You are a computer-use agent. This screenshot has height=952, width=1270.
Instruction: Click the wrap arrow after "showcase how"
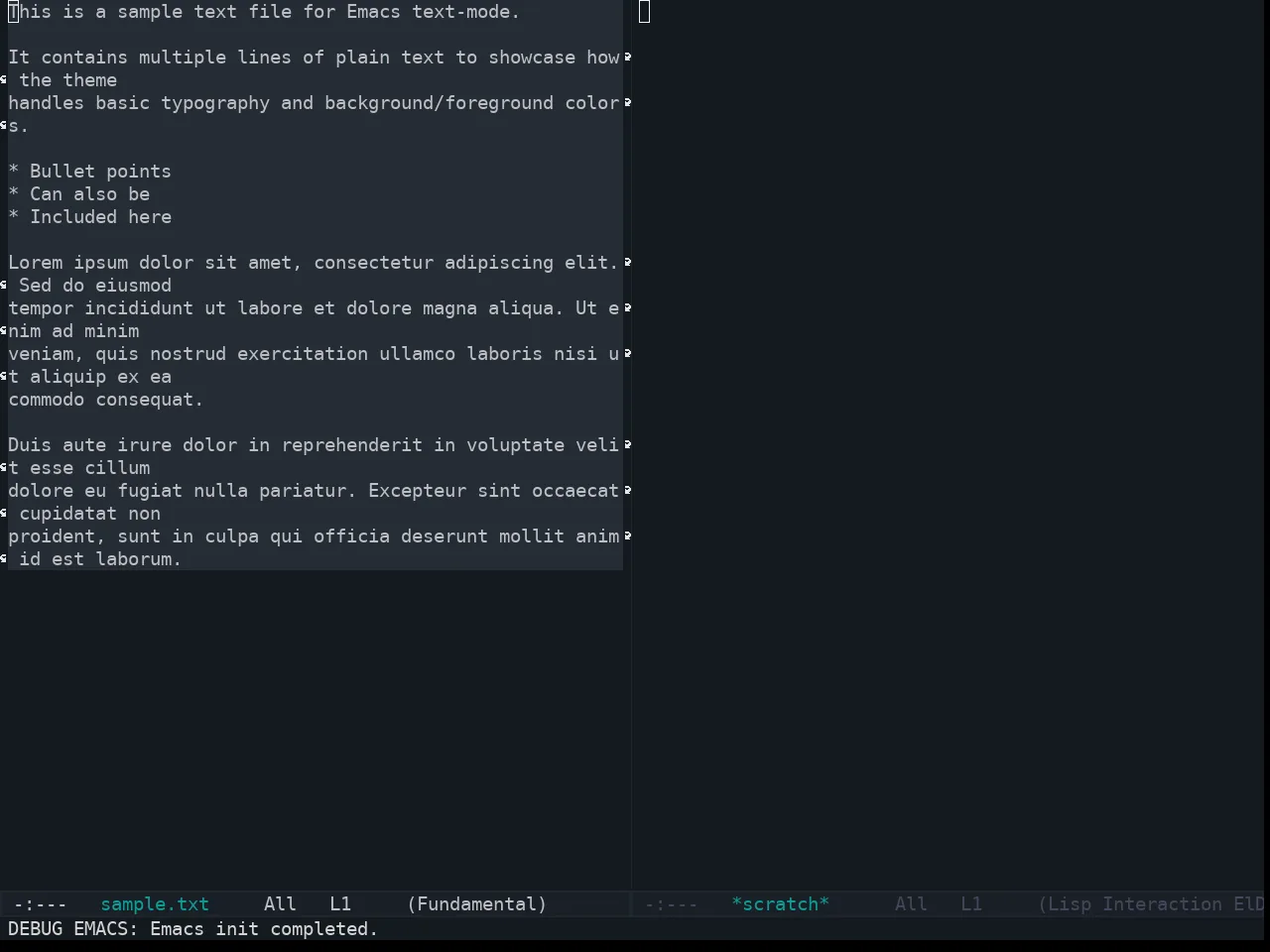[627, 58]
